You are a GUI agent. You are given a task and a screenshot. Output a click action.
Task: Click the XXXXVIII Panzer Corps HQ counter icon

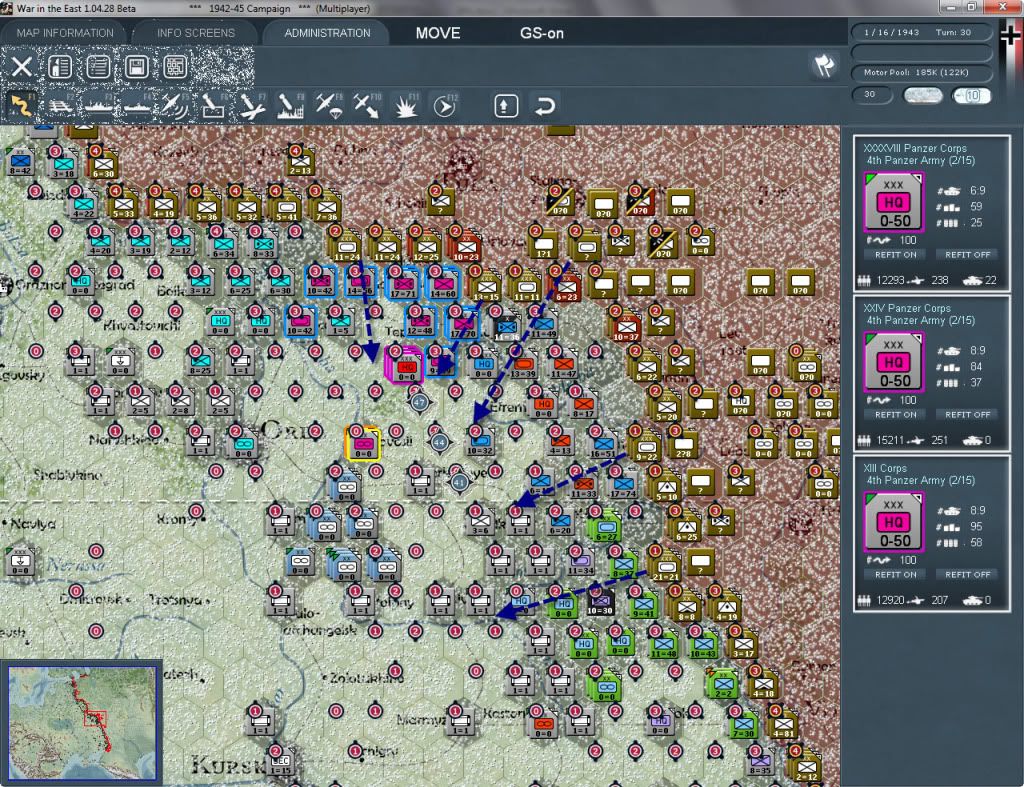coord(894,202)
